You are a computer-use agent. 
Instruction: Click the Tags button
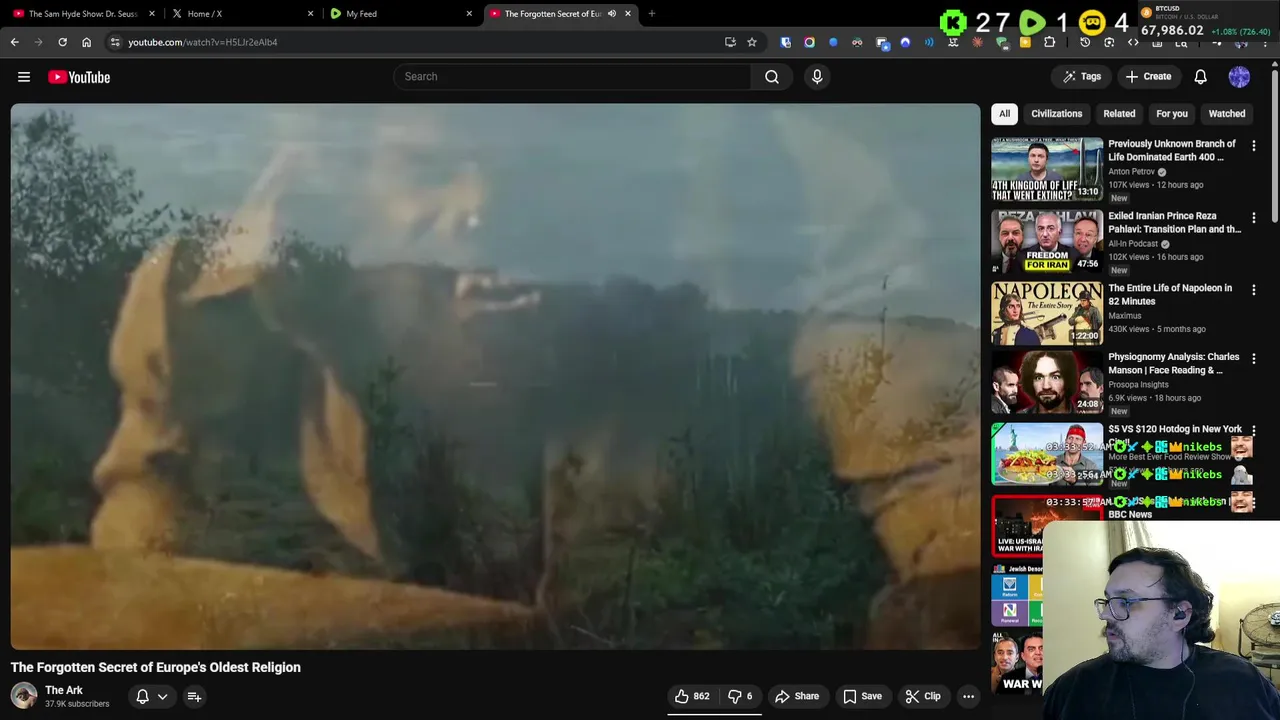[x=1082, y=77]
